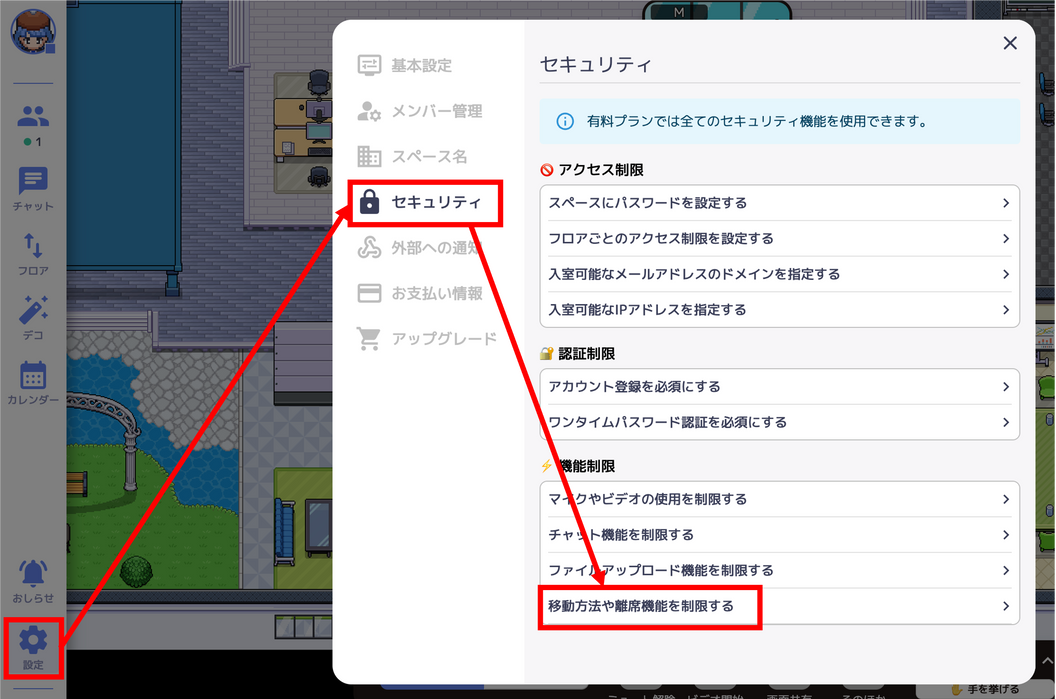The width and height of the screenshot is (1056, 699).
Task: Click the online member count 1
Action: (x=33, y=141)
